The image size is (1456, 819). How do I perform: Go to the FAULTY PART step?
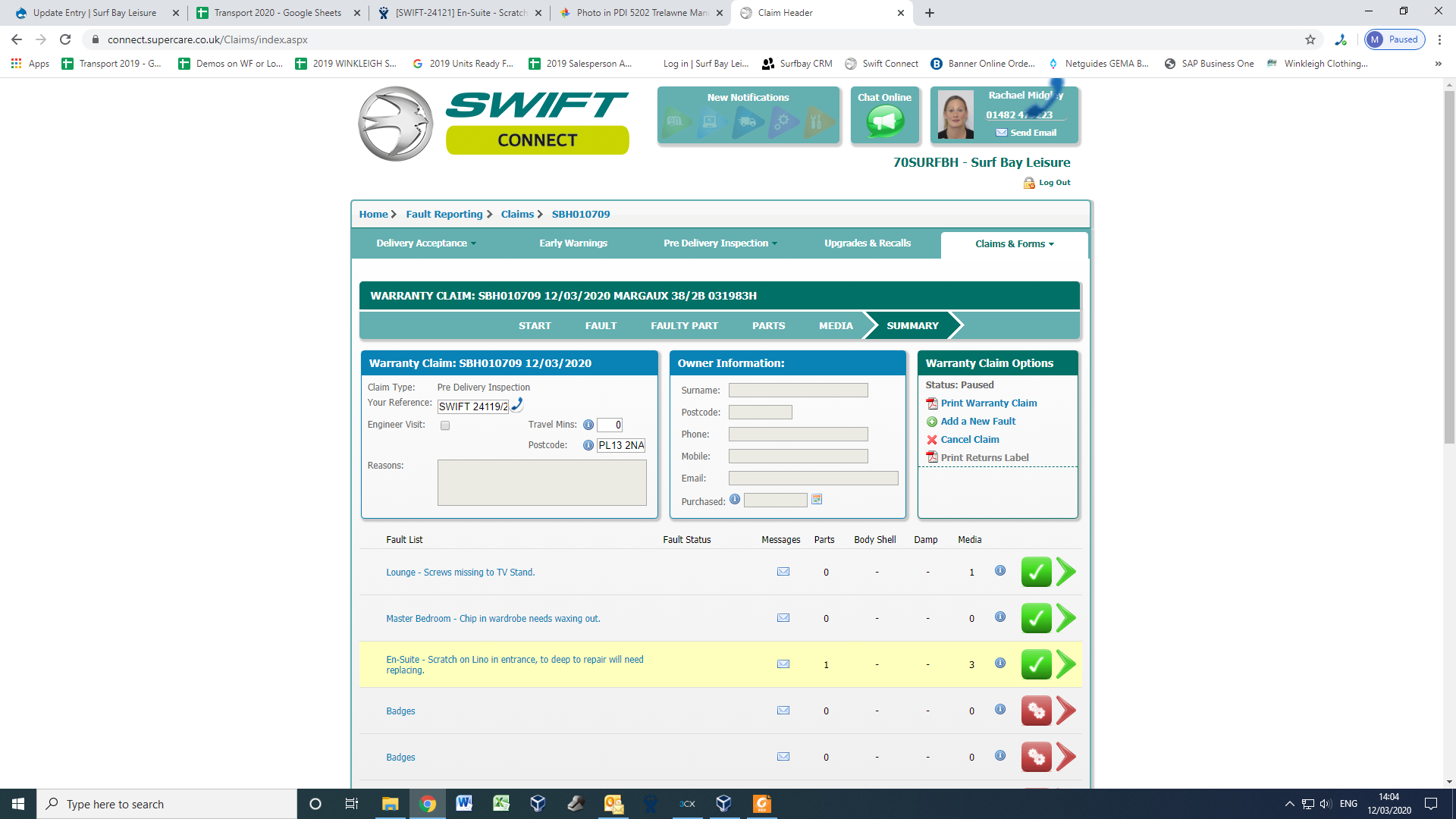pyautogui.click(x=684, y=325)
